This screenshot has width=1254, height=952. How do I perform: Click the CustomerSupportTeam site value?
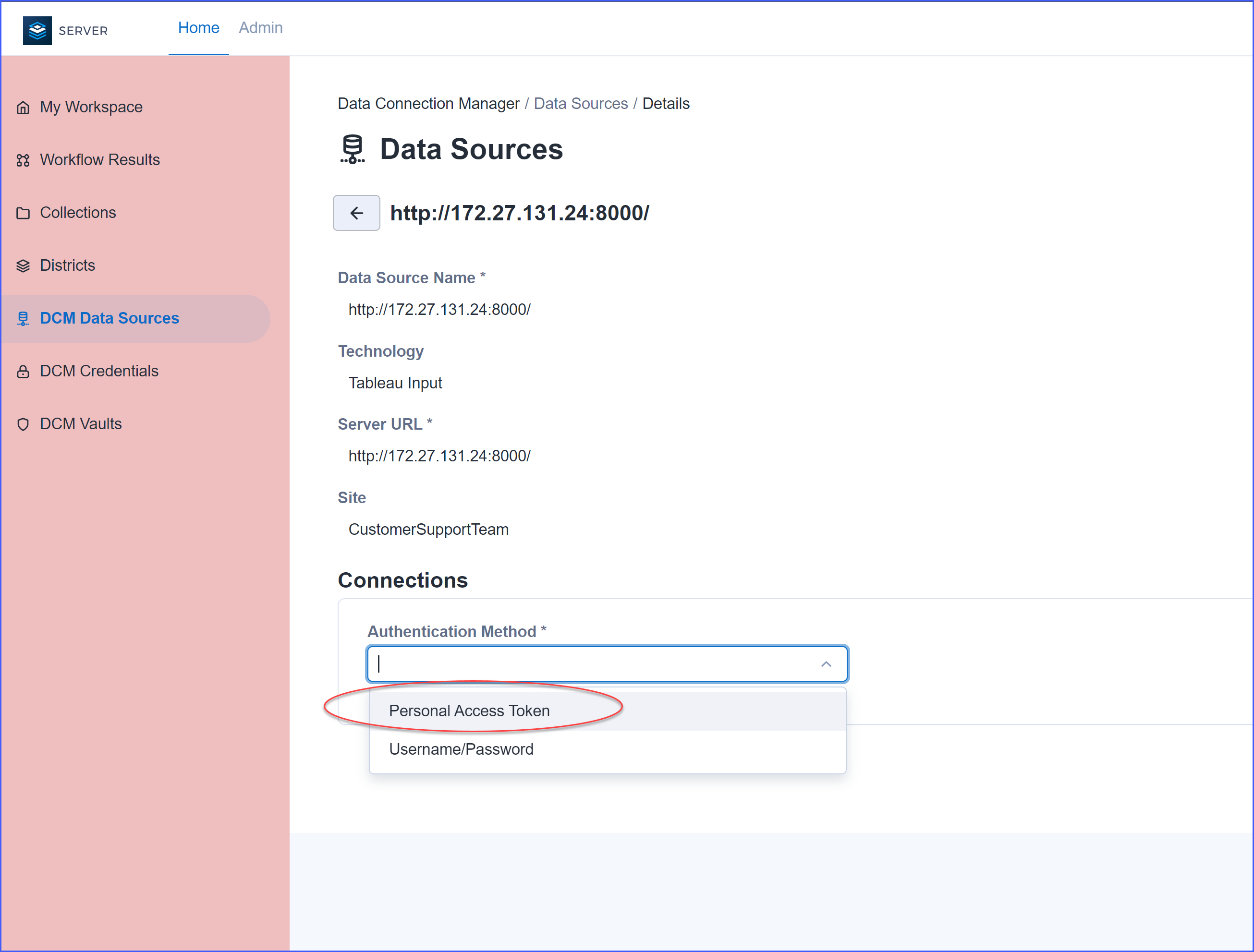click(x=428, y=529)
